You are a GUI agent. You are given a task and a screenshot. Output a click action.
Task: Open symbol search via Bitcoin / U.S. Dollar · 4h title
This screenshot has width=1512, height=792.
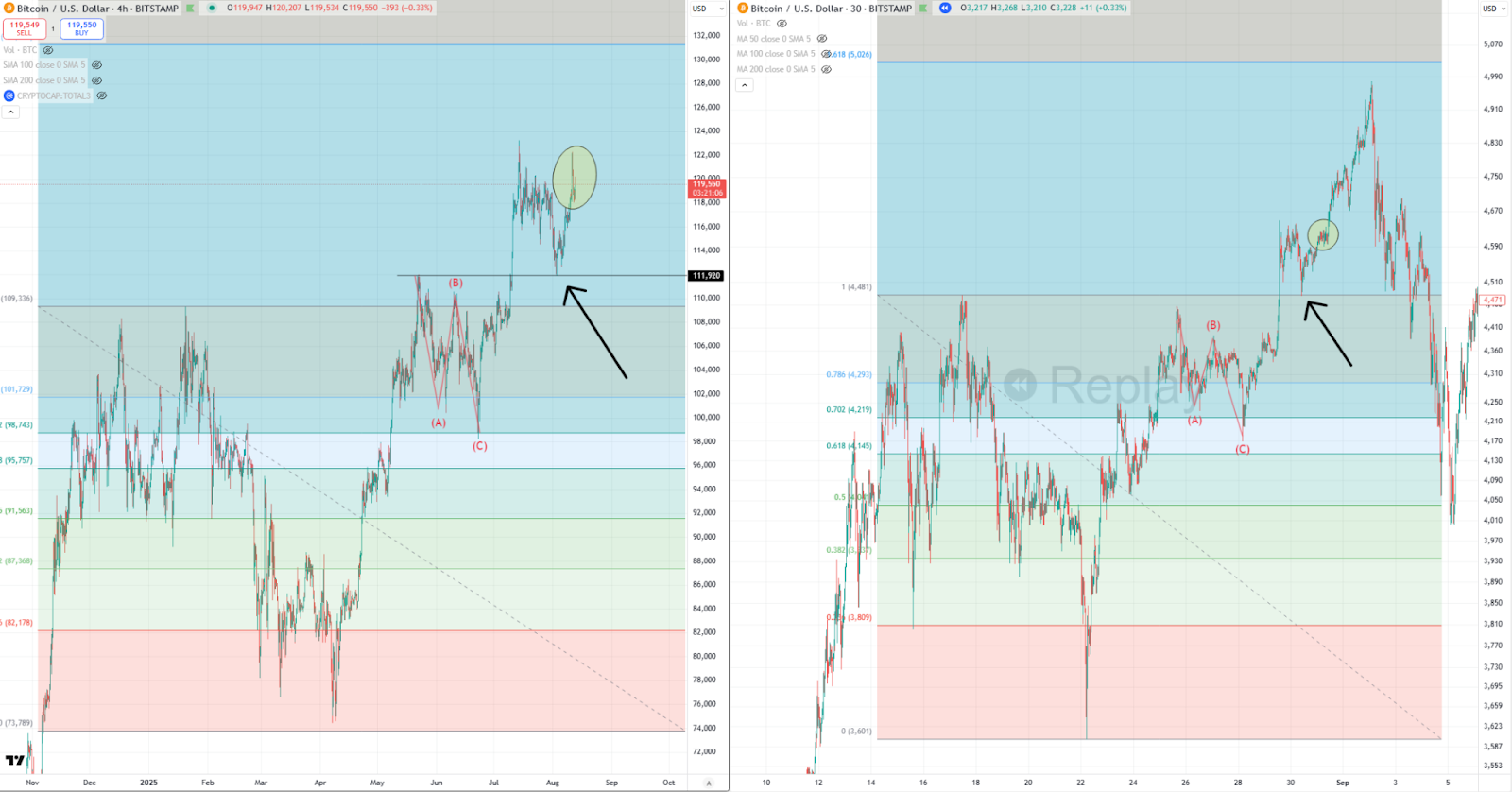pyautogui.click(x=97, y=9)
